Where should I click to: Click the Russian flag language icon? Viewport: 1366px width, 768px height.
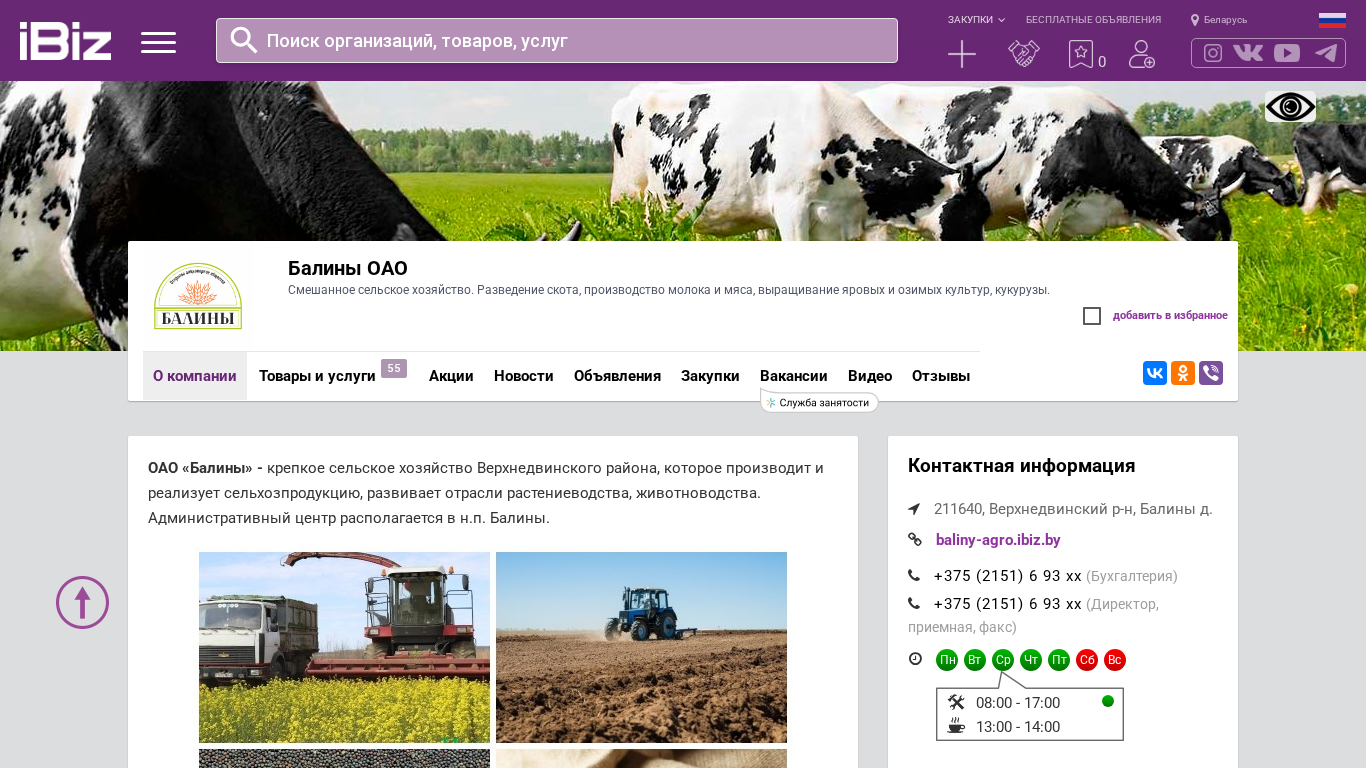[1332, 20]
